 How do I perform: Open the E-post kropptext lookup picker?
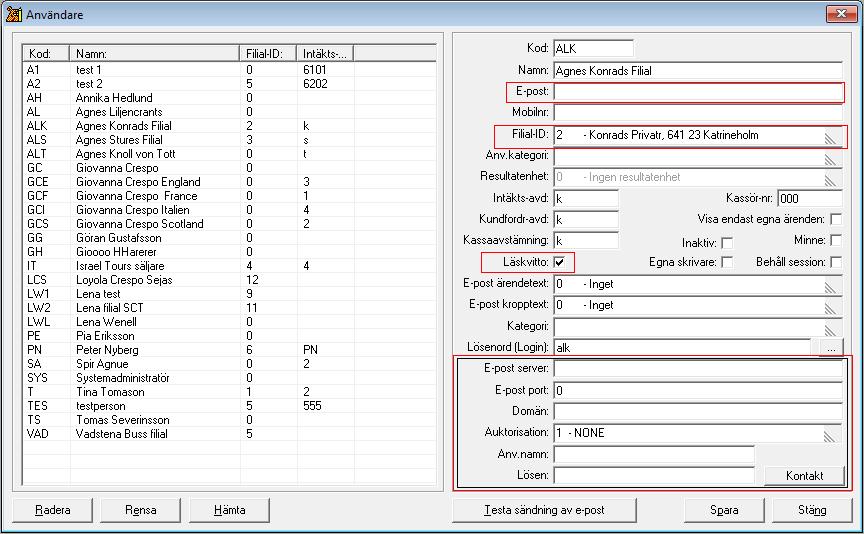830,308
